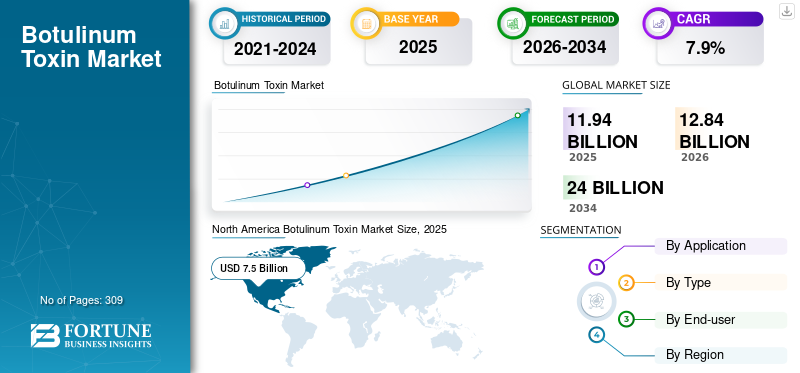Click the CAGR growth icon
Image resolution: width=800 pixels, height=373 pixels.
click(657, 23)
